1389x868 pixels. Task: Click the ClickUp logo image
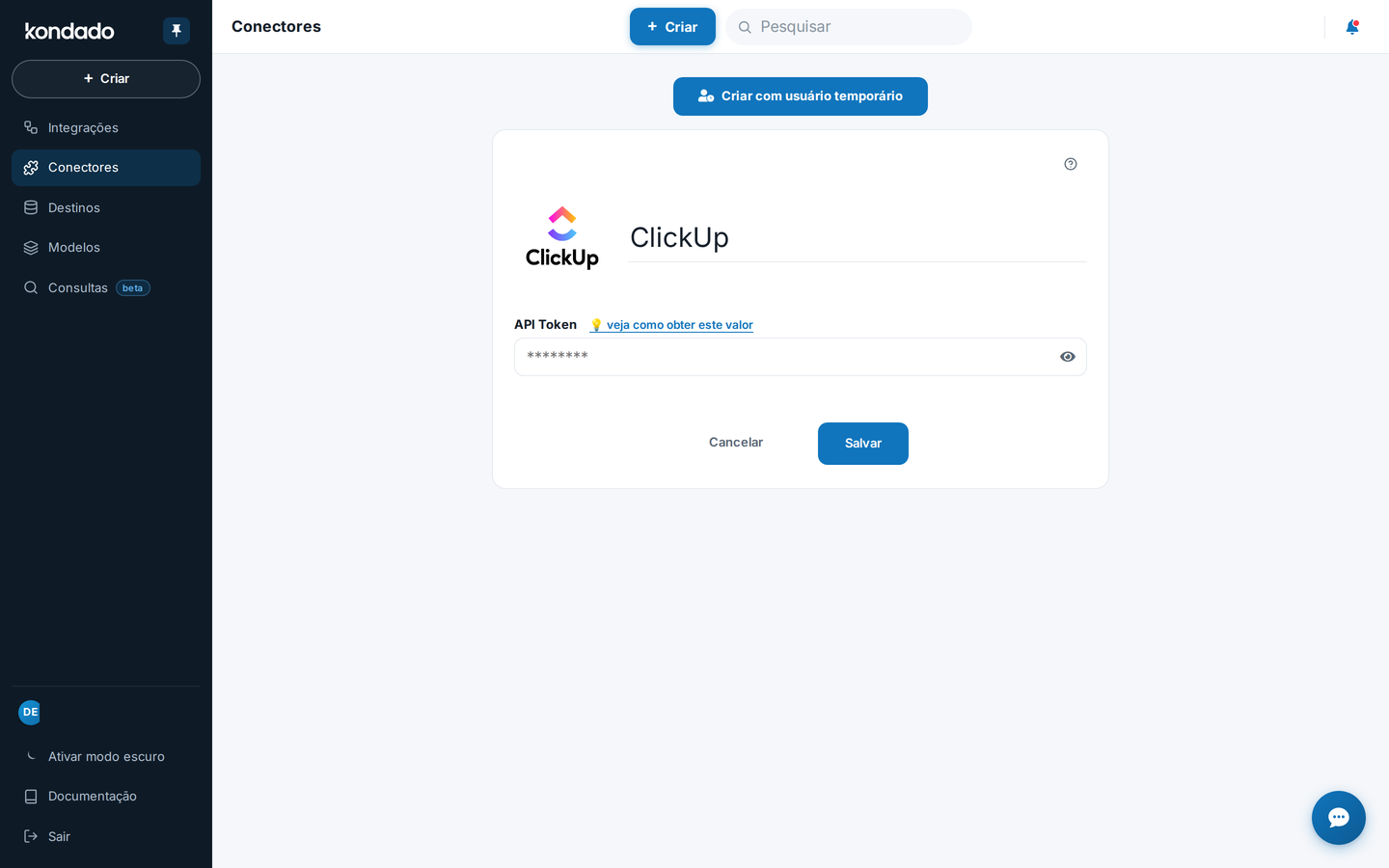562,237
